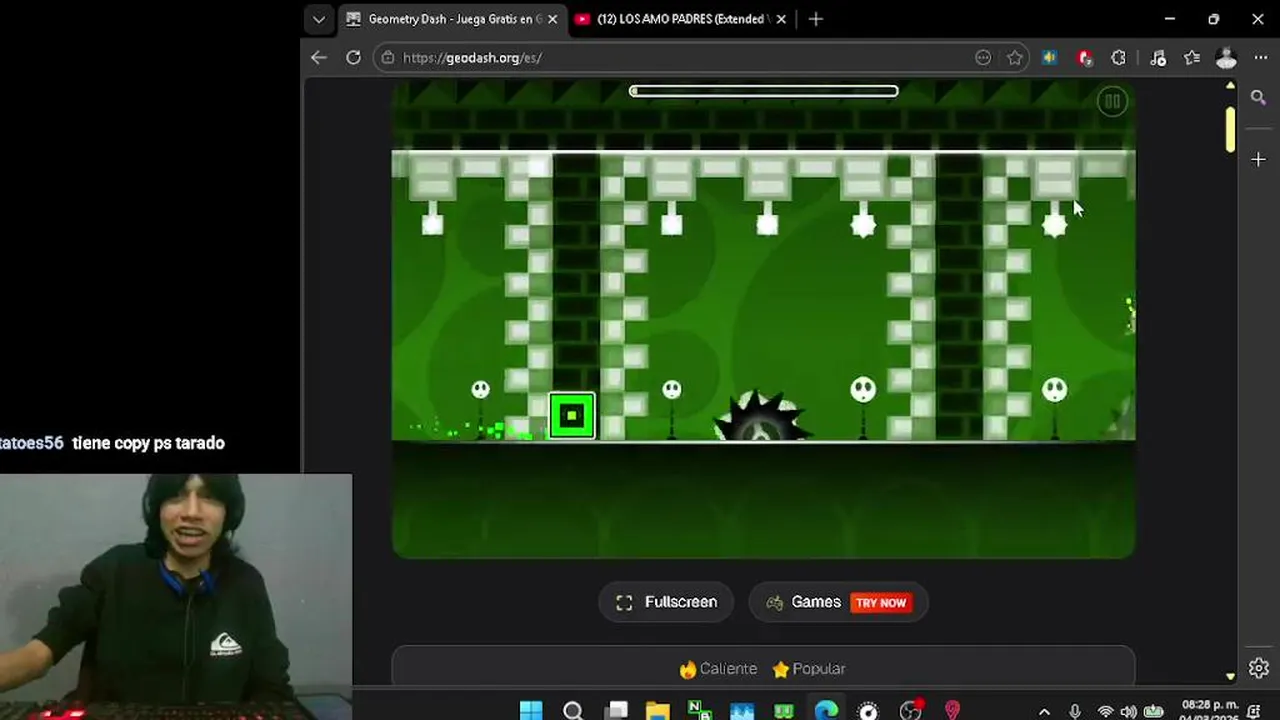Open the browser Extensions puzzle icon
This screenshot has width=1280, height=720.
(1119, 58)
